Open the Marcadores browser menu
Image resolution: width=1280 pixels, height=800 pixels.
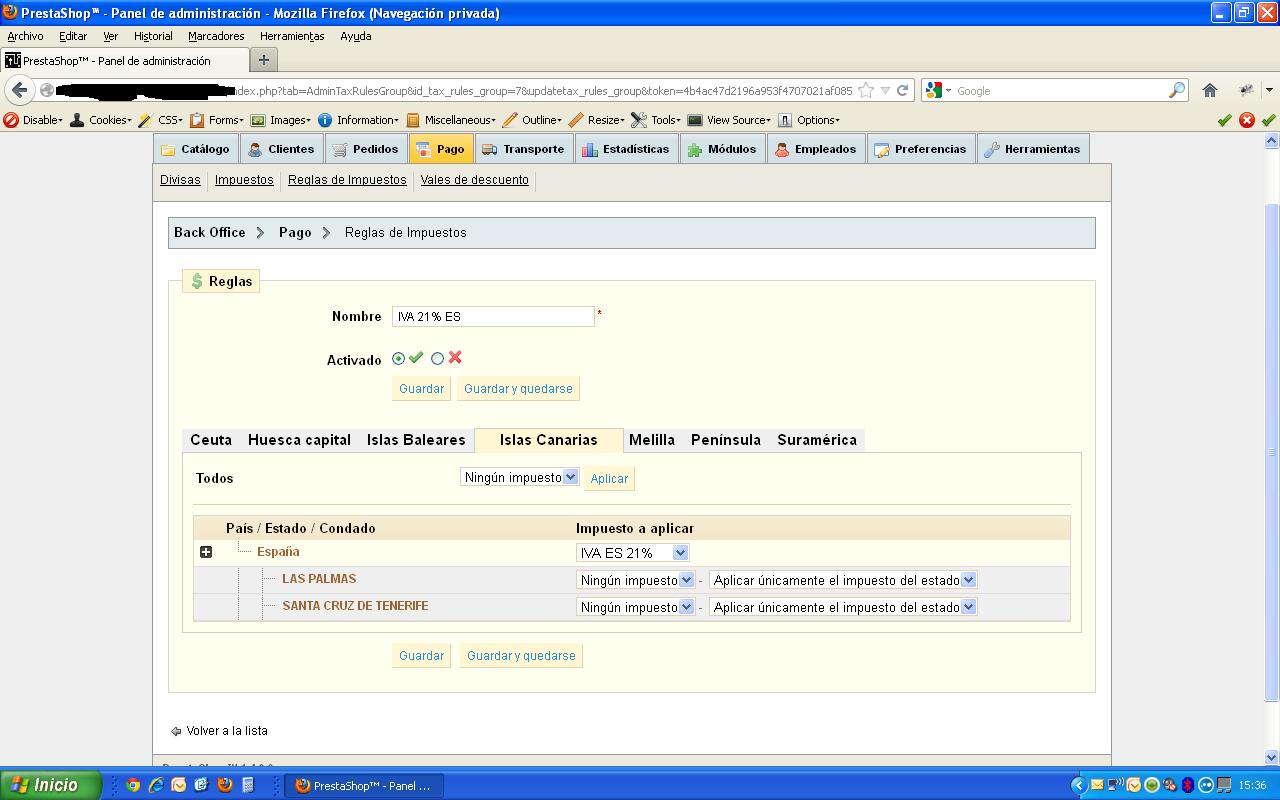coord(216,36)
